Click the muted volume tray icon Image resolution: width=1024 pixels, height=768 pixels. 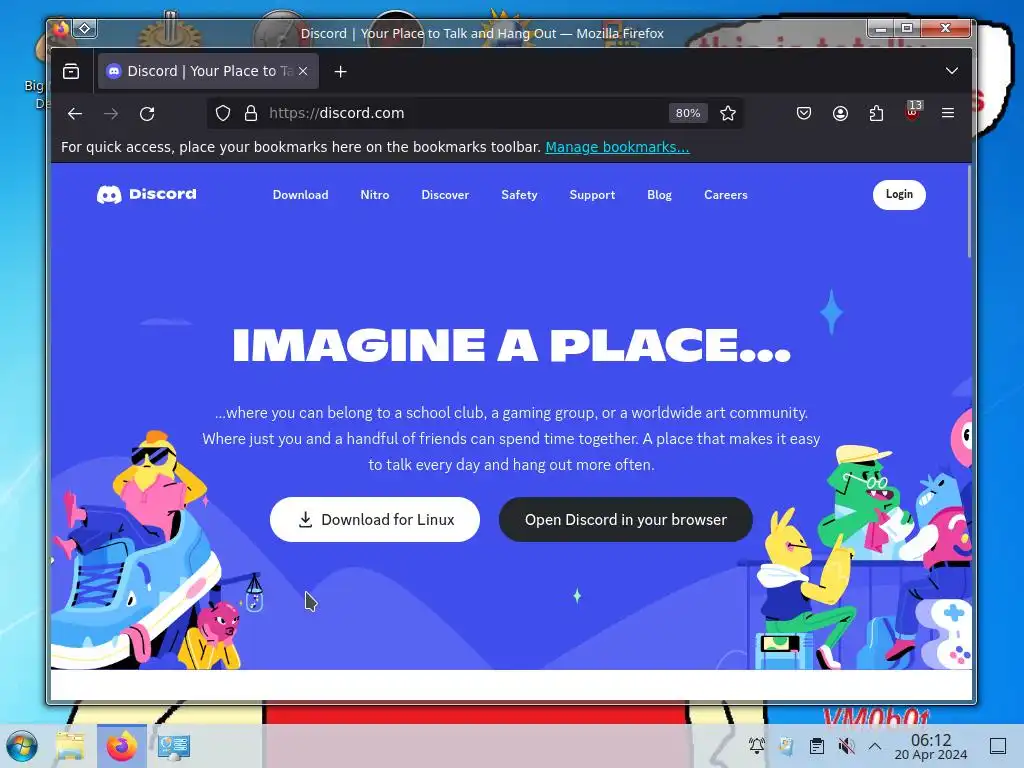846,746
